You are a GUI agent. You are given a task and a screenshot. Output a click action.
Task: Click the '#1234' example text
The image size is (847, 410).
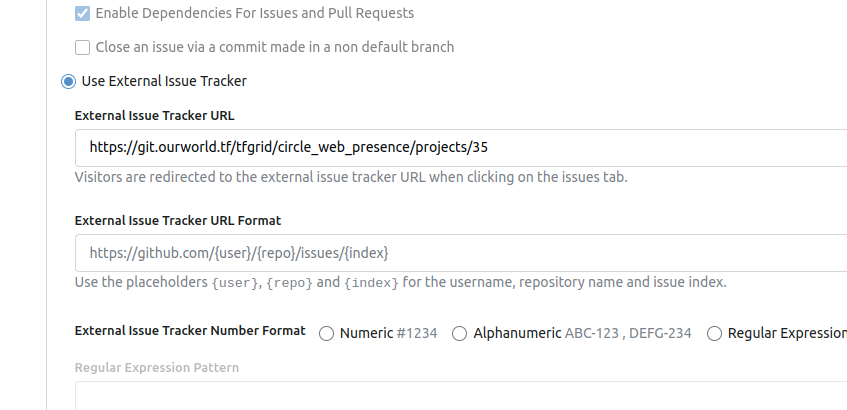[417, 334]
